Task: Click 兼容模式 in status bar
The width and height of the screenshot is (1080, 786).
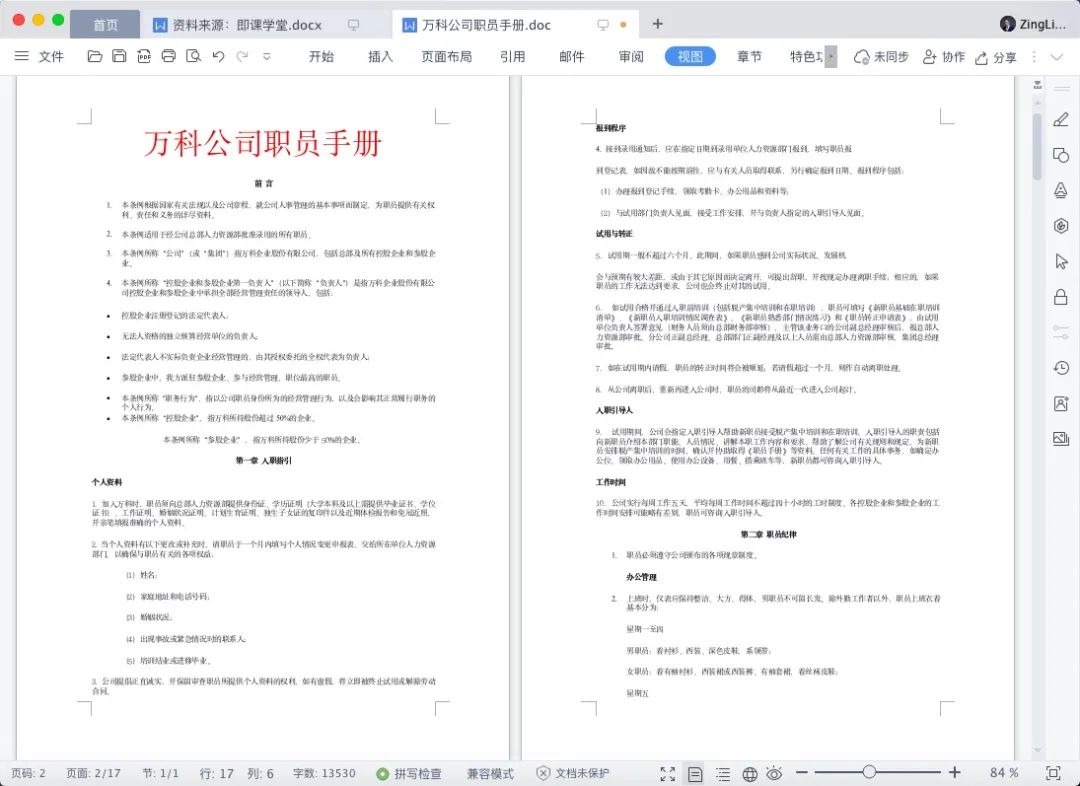Action: point(490,774)
